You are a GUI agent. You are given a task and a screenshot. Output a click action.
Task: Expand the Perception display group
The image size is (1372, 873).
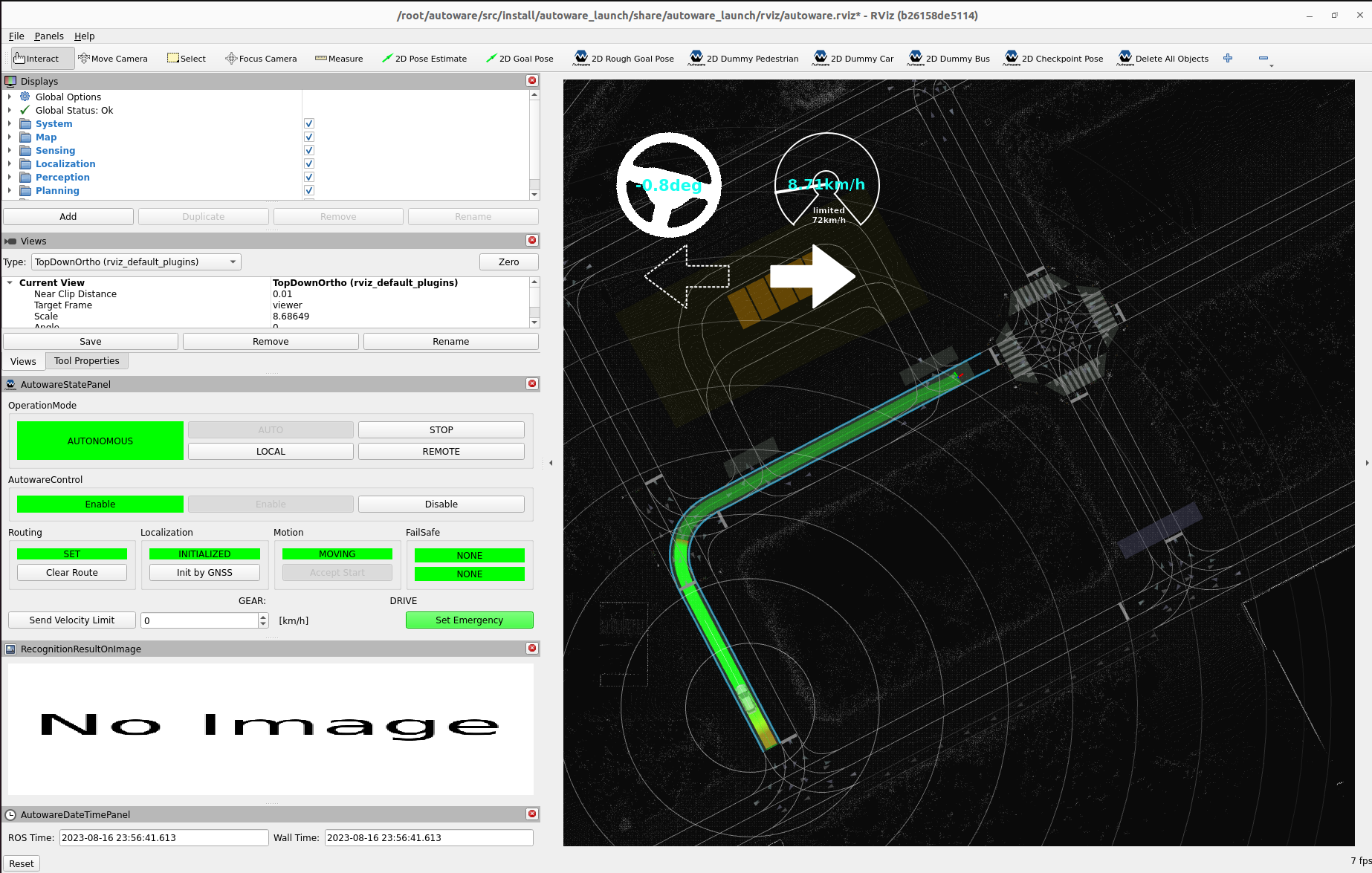(x=10, y=177)
